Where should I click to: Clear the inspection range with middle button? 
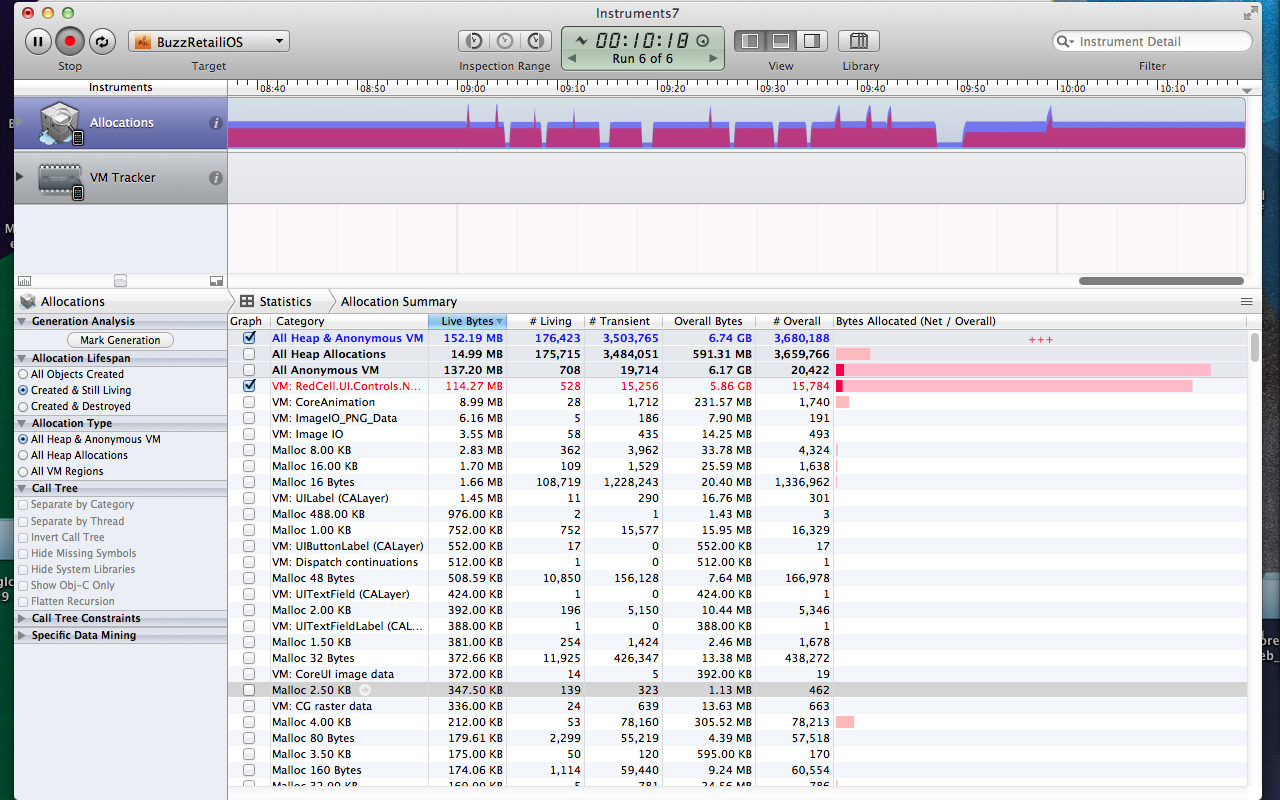(505, 41)
